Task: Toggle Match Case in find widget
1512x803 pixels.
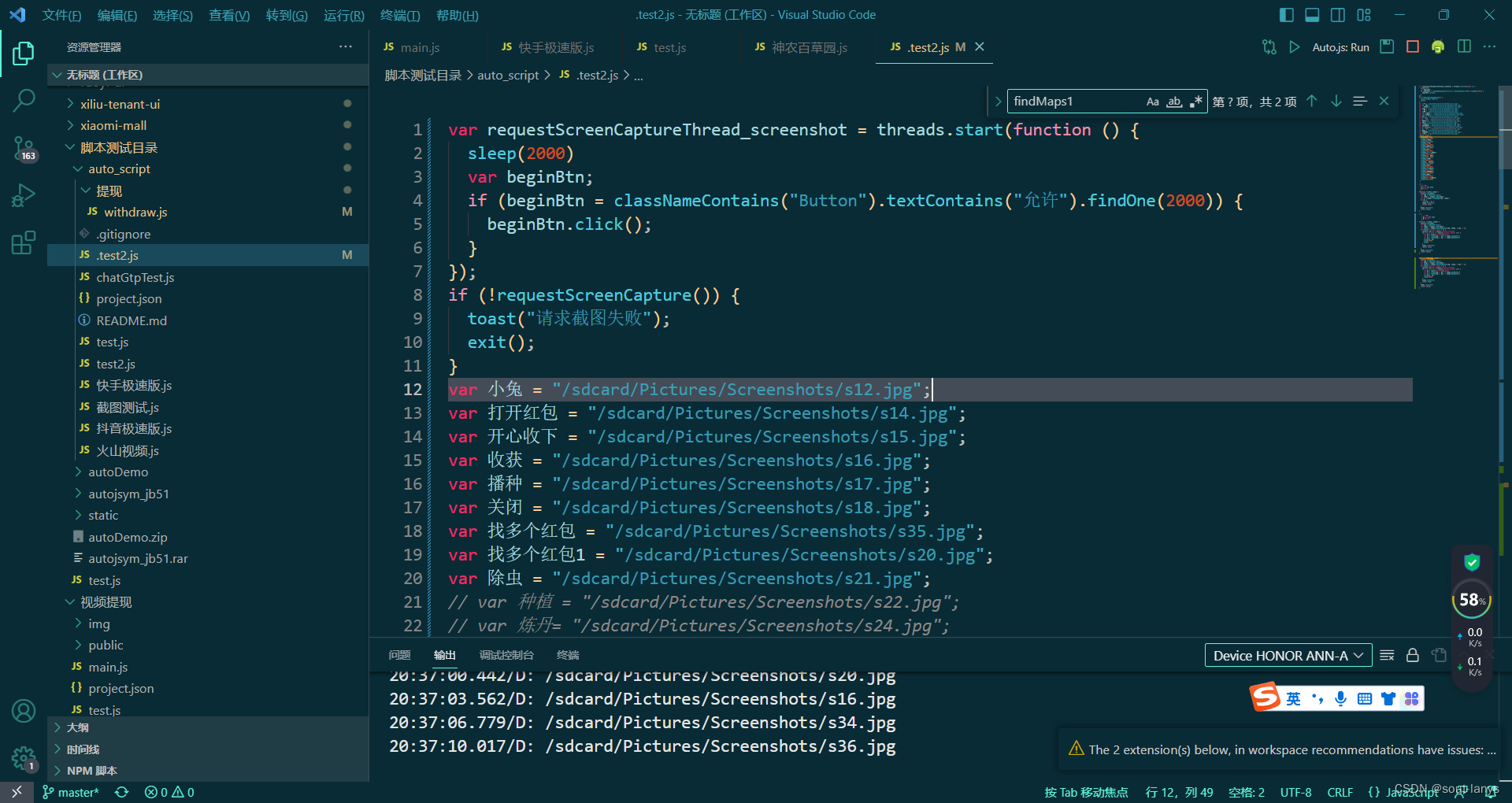Action: [x=1153, y=101]
